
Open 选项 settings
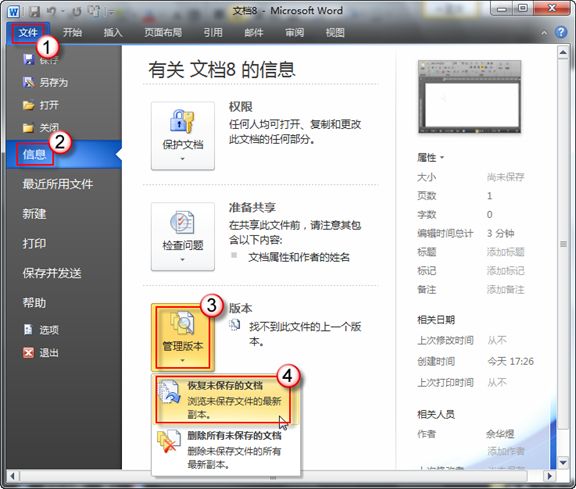pos(49,330)
